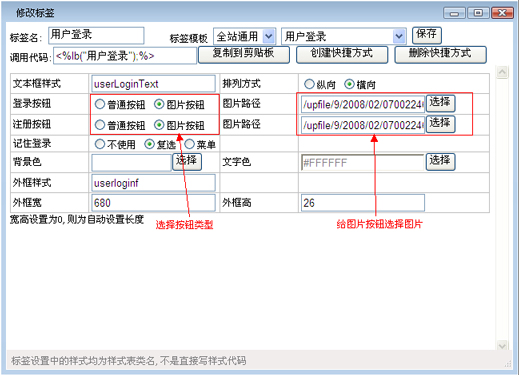This screenshot has width=519, height=375.
Task: Select 纵向 layout radio button
Action: click(309, 84)
